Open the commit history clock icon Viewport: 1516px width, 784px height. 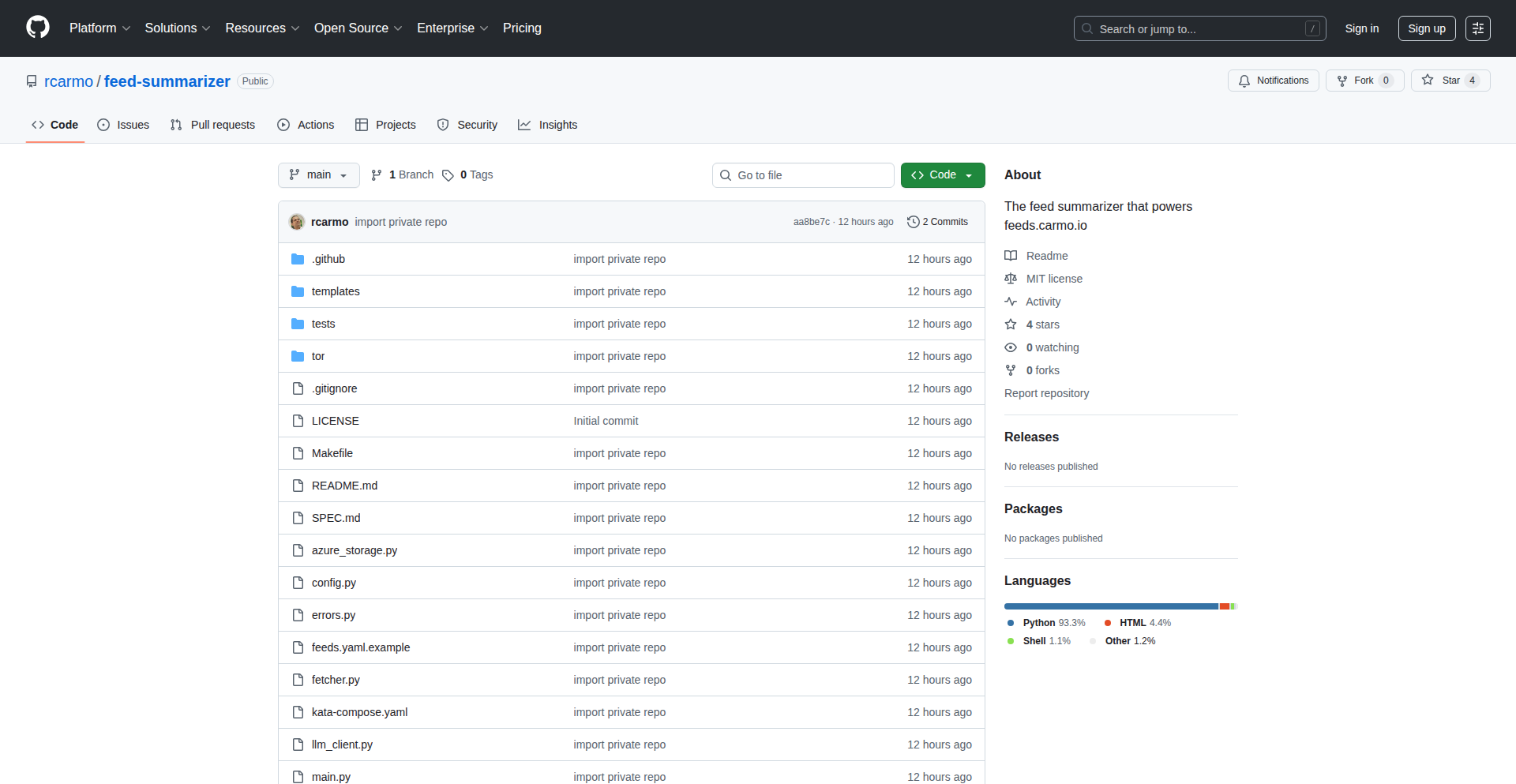click(x=913, y=222)
